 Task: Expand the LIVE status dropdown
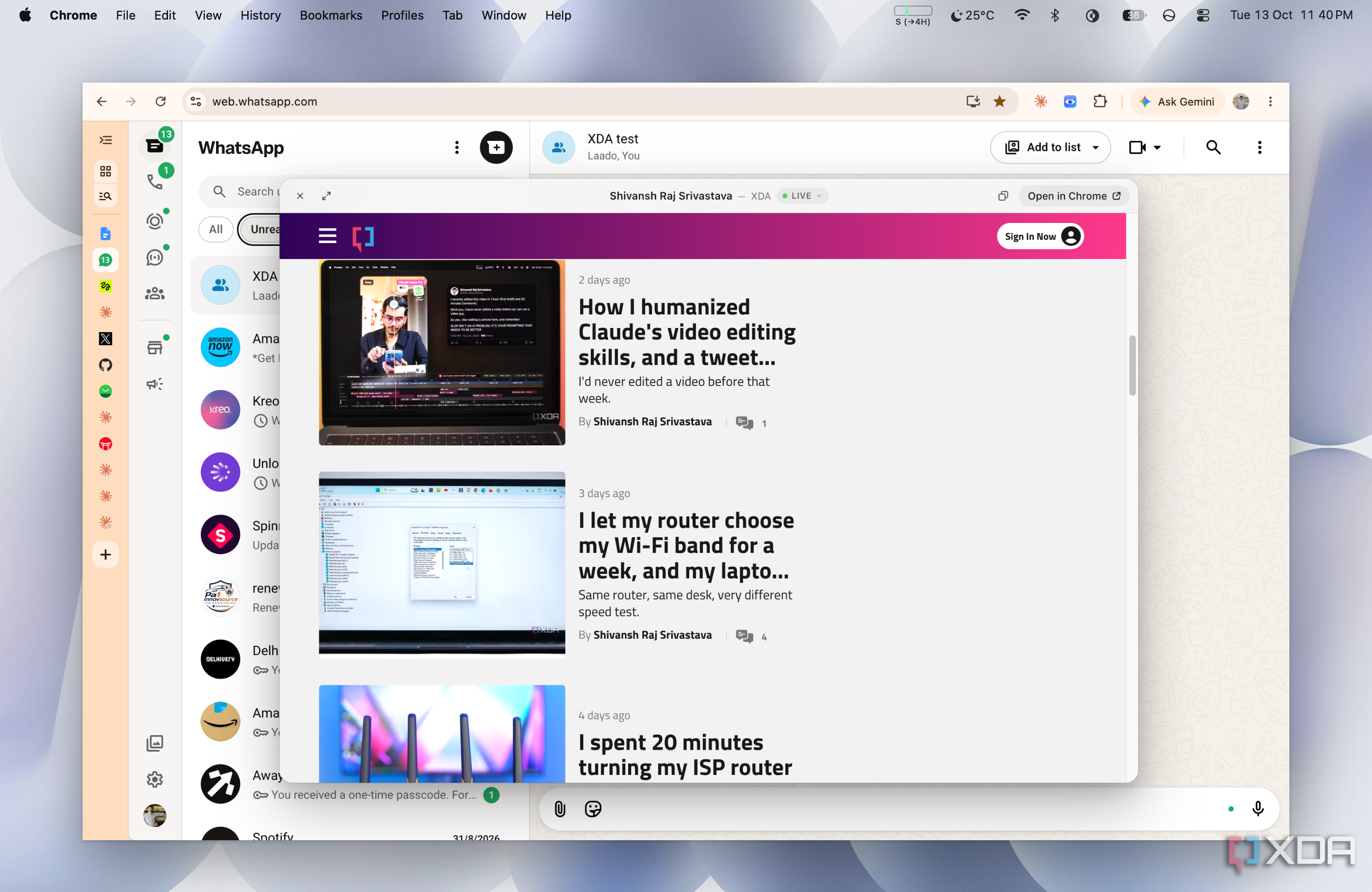(x=802, y=196)
